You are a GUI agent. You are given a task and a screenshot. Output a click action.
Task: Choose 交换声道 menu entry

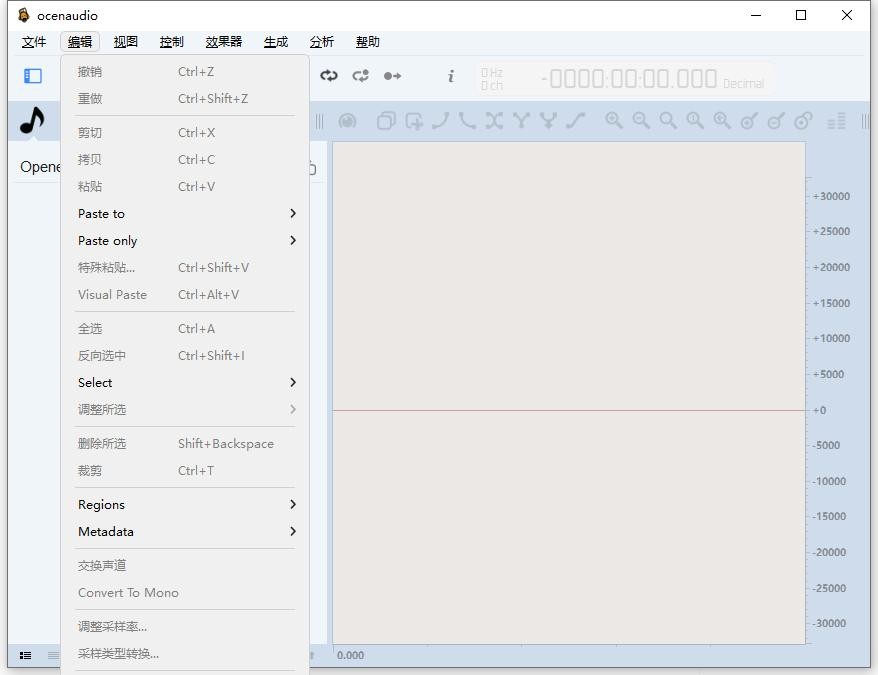(x=185, y=566)
